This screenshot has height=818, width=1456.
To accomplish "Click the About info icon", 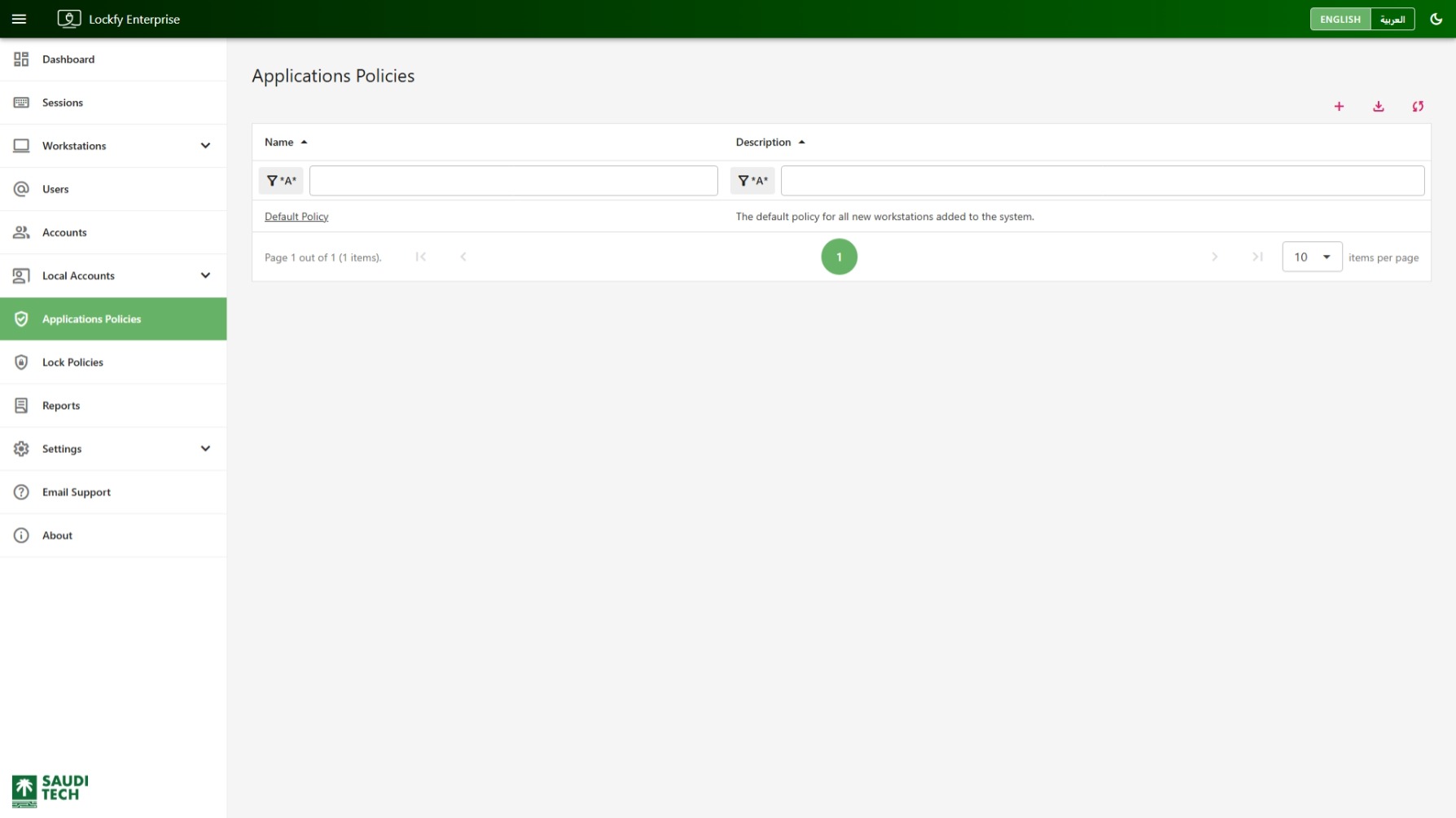I will click(x=21, y=535).
